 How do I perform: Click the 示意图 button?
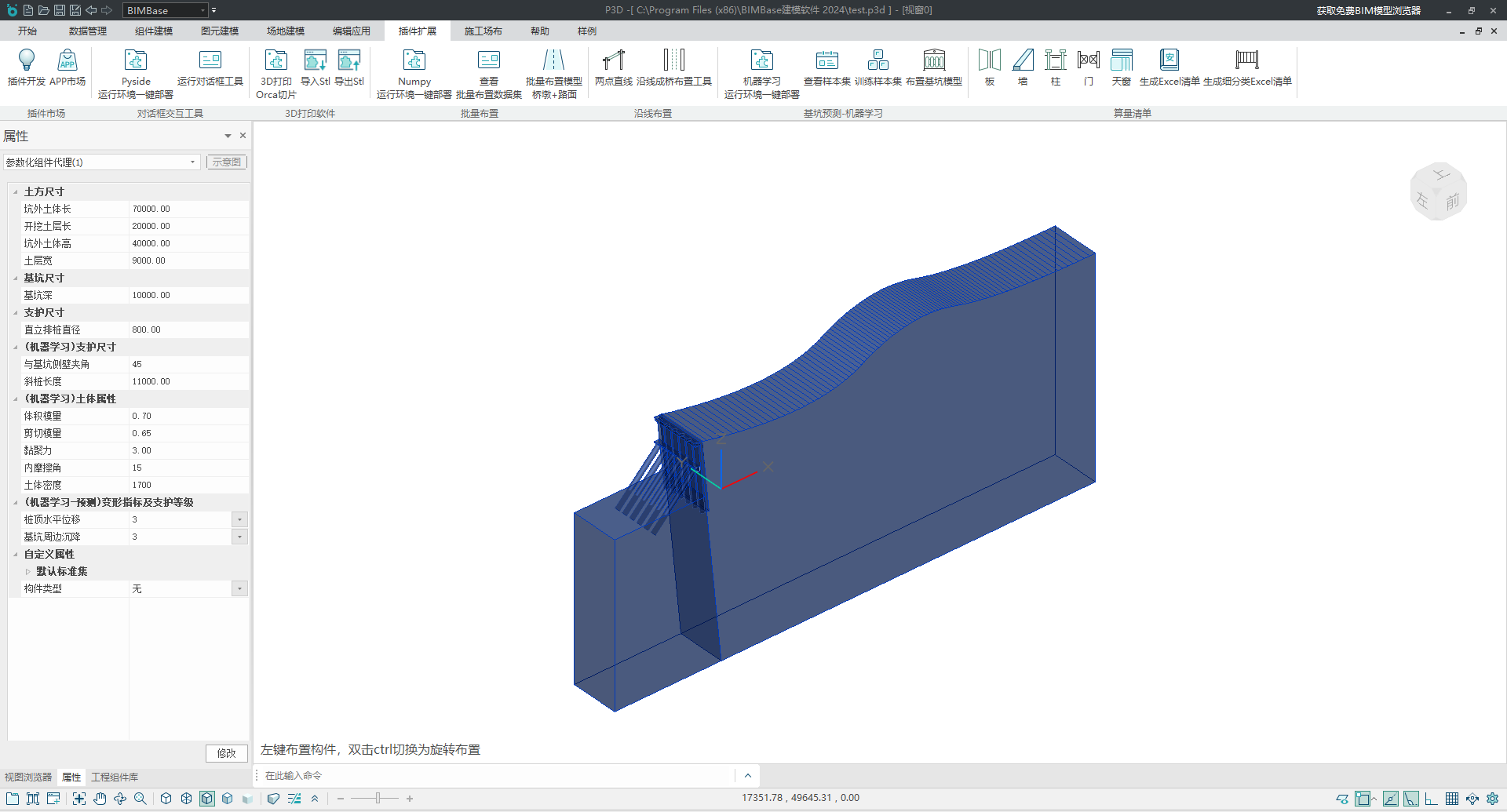coord(227,162)
